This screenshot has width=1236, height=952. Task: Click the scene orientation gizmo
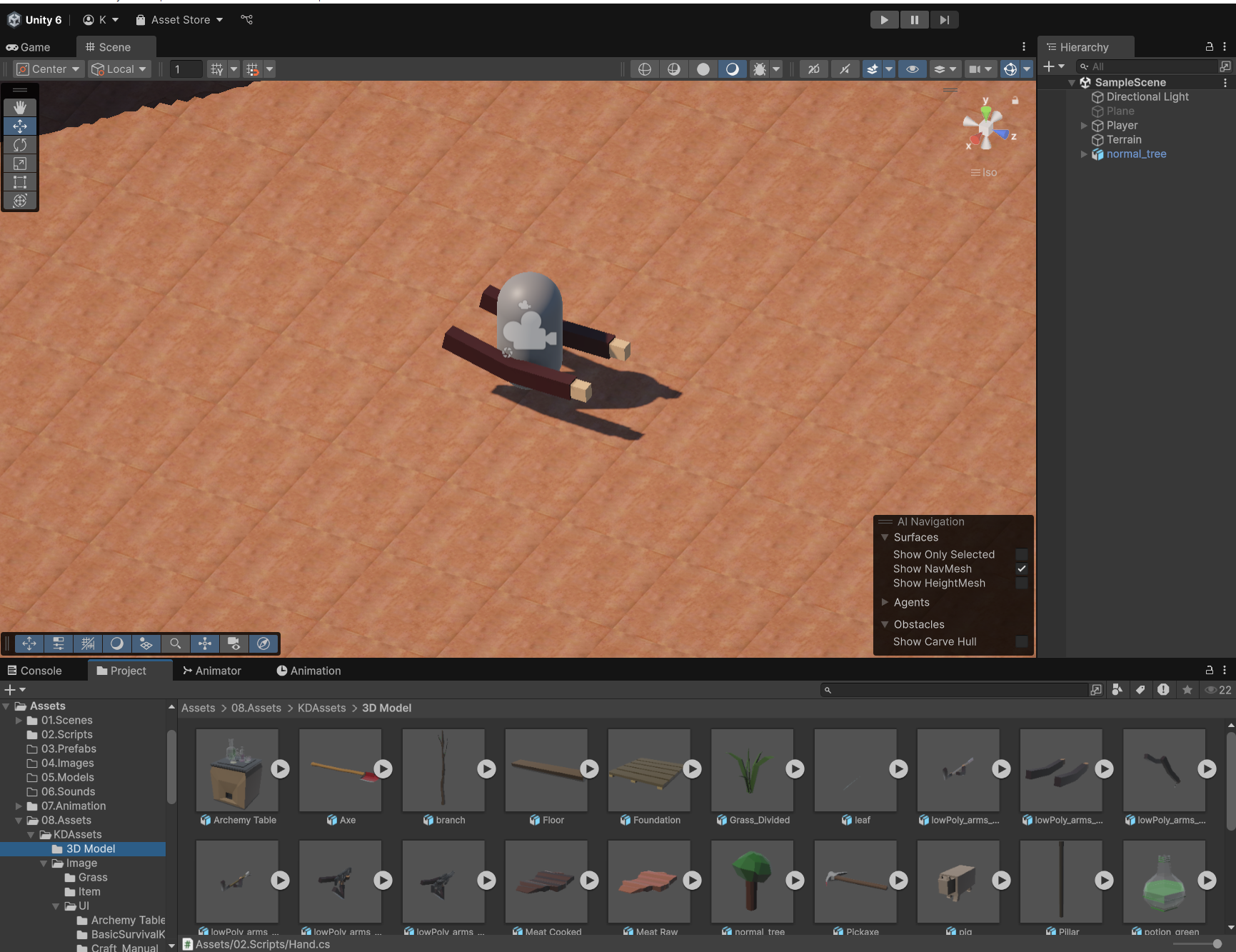[988, 129]
